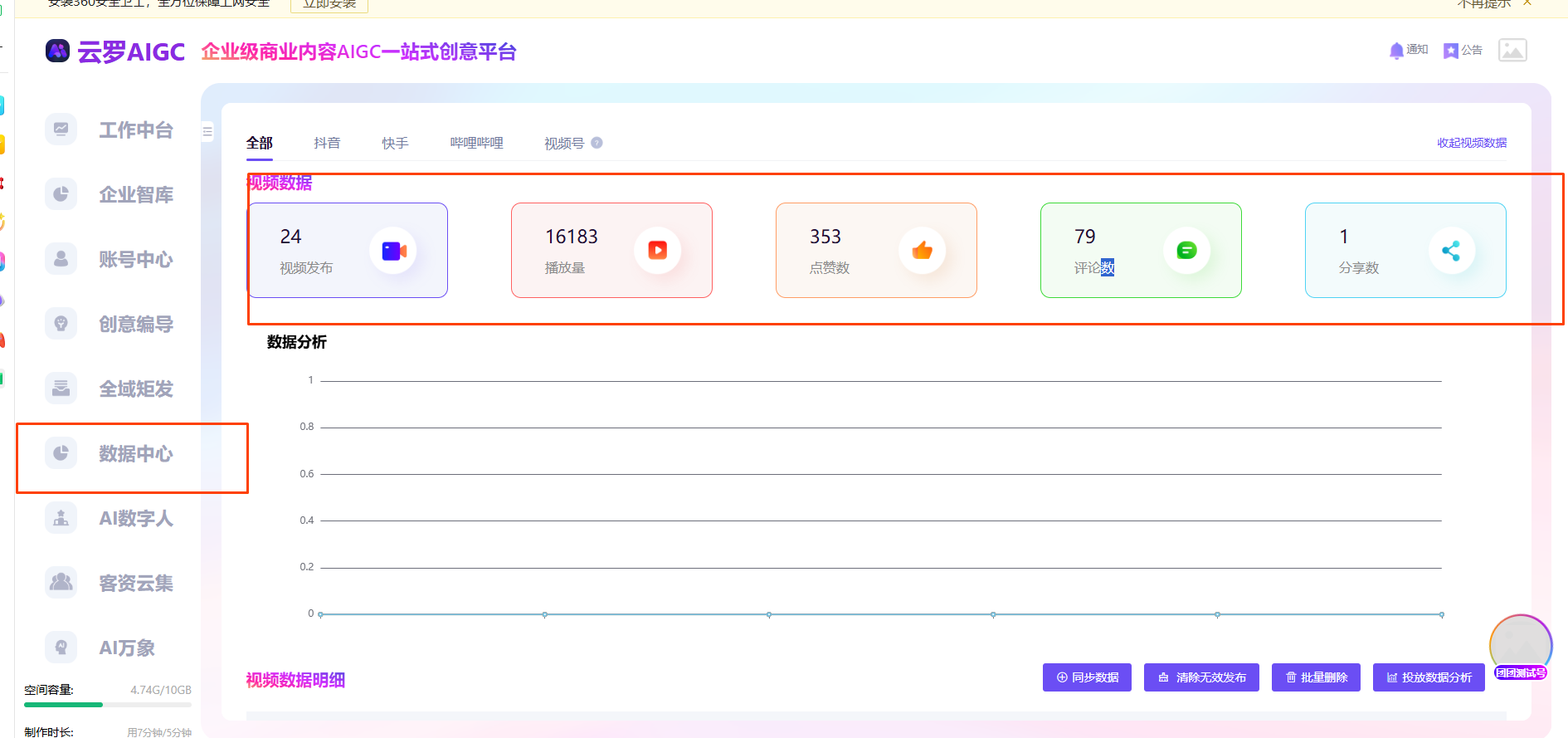Open 数据中心 in the sidebar
Screen dimensions: 1568x738
135,454
